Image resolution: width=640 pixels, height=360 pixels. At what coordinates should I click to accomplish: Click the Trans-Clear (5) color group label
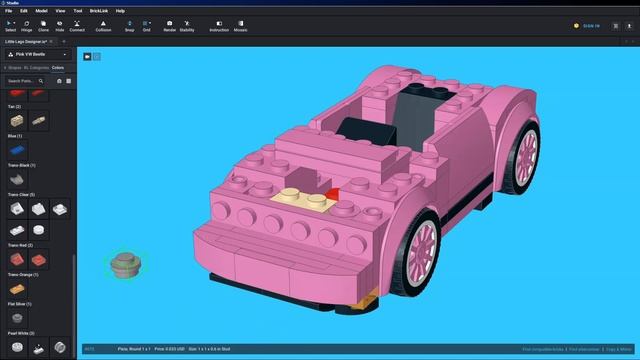(x=21, y=195)
